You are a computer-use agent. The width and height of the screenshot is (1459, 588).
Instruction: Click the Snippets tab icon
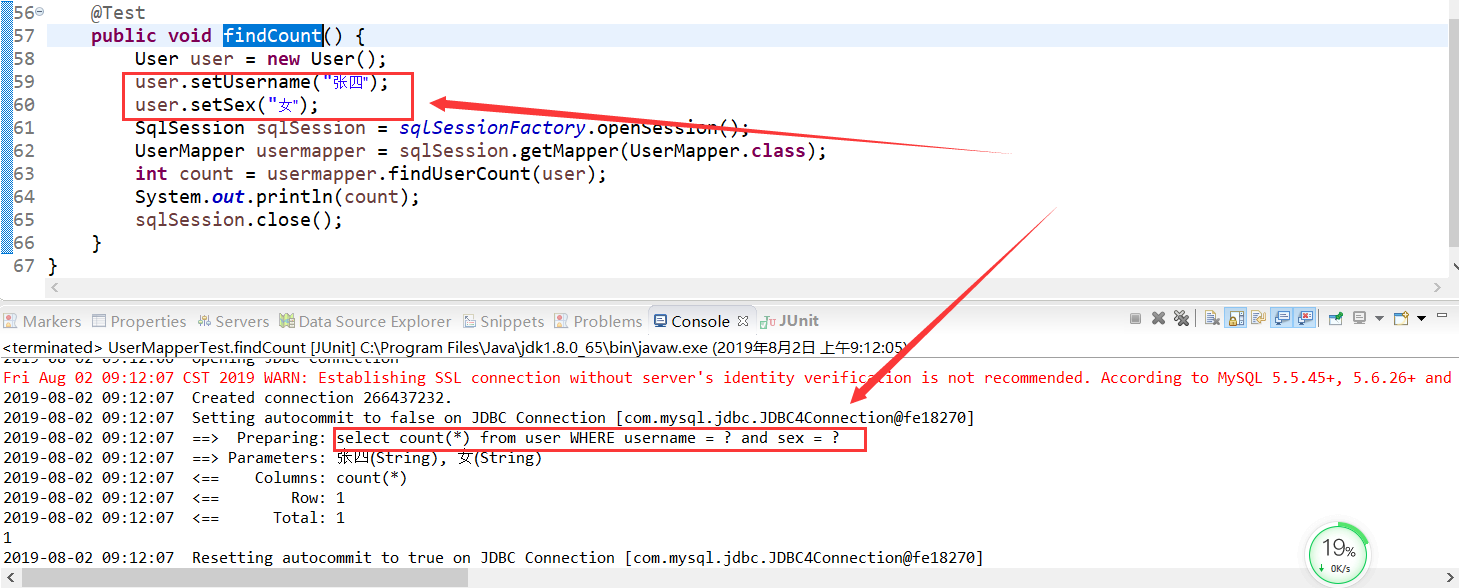point(470,321)
